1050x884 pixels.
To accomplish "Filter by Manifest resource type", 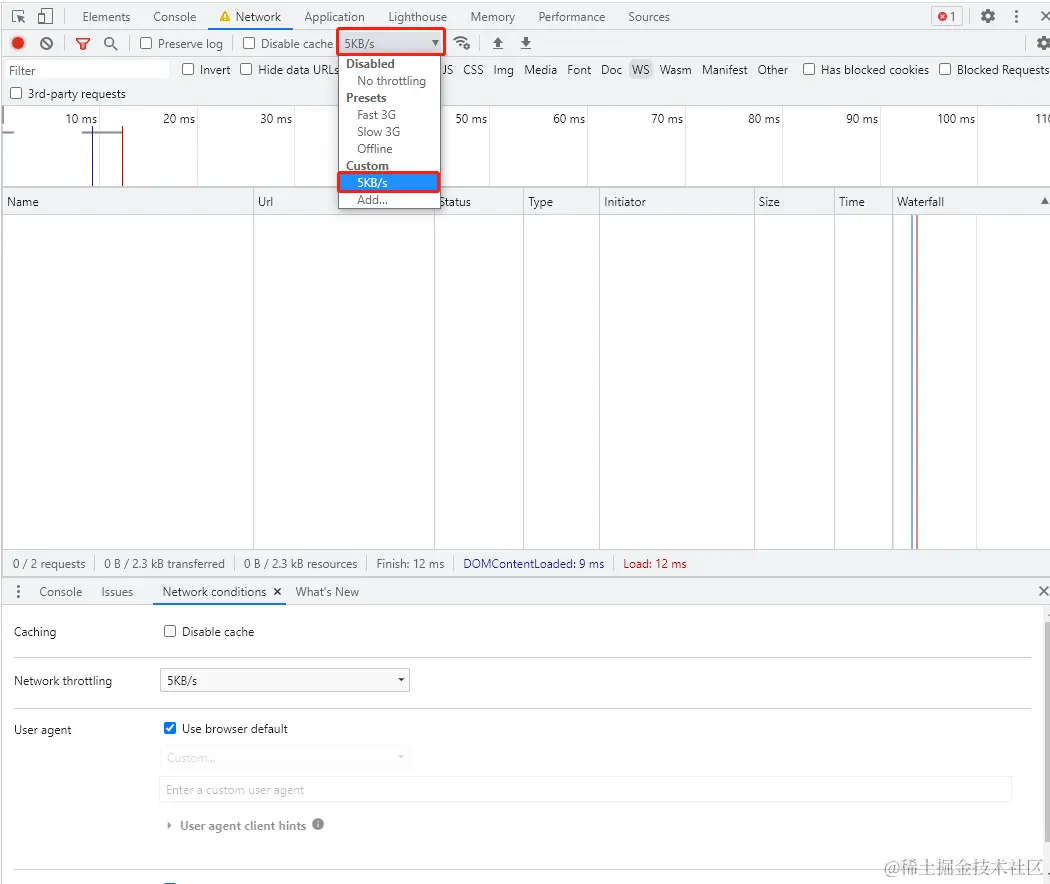I will pos(725,69).
